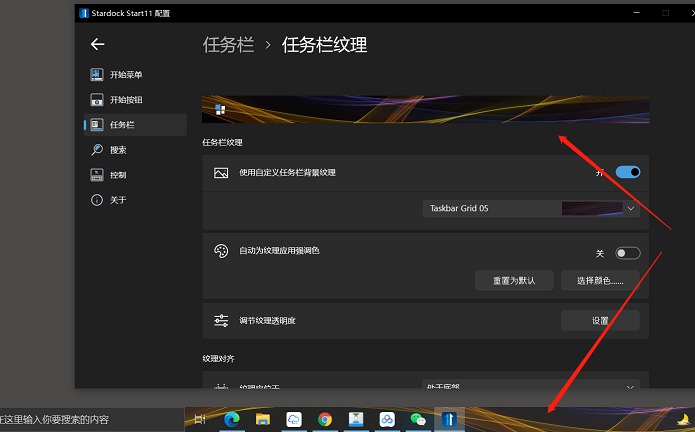Launch Microsoft Edge from the taskbar
Screen dimensions: 695x432
[x=232, y=419]
